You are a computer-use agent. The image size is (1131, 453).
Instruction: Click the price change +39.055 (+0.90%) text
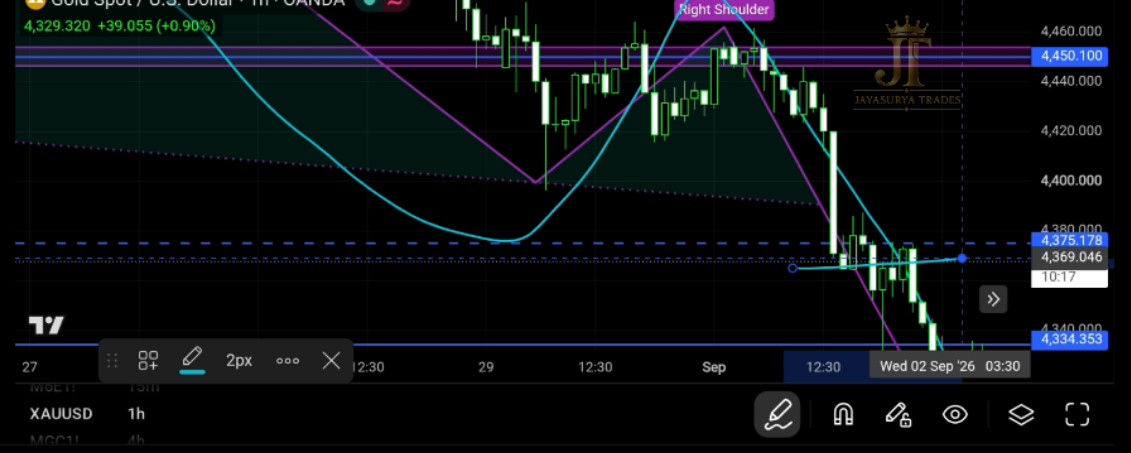coord(157,26)
